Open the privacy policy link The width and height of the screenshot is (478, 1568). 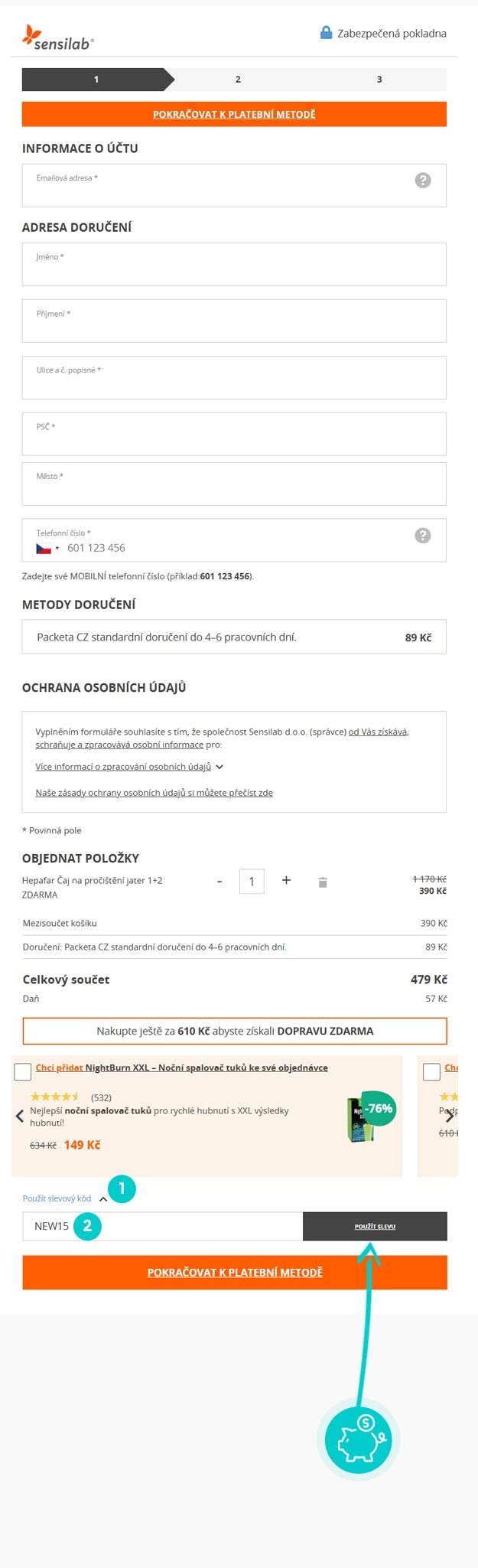pyautogui.click(x=154, y=793)
